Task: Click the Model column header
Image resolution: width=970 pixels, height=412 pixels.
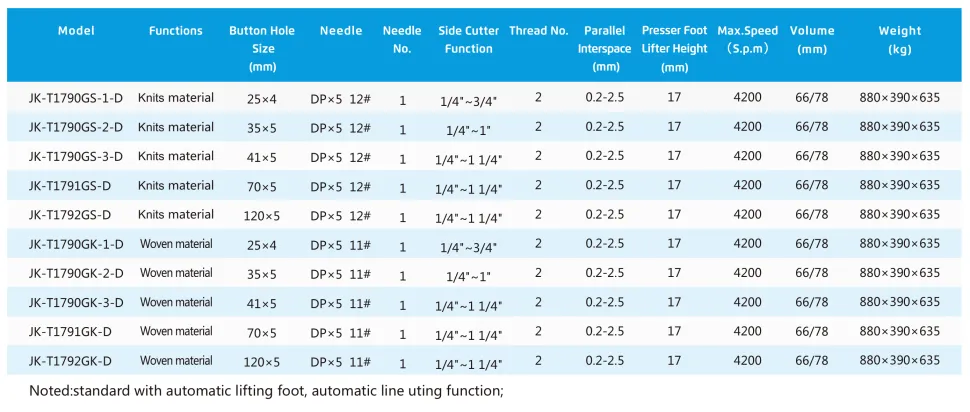Action: (x=76, y=31)
